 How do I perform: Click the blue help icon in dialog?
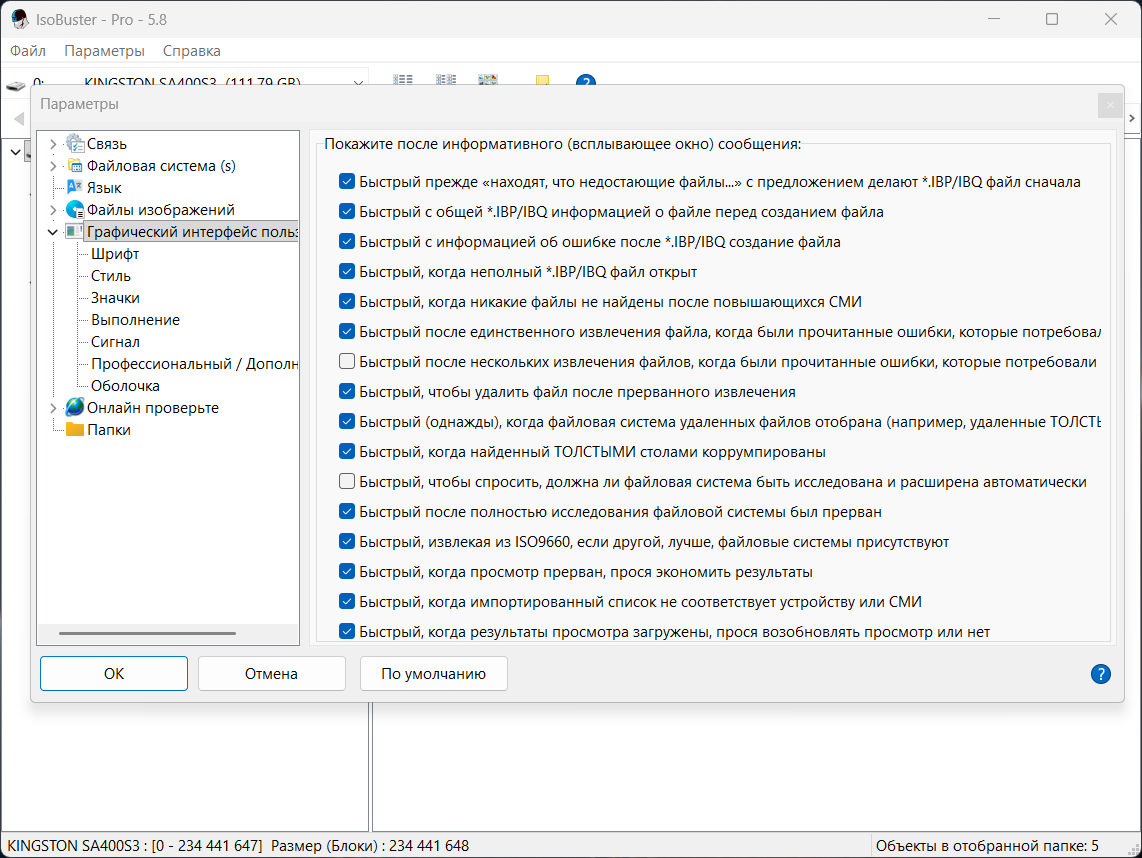tap(1100, 674)
